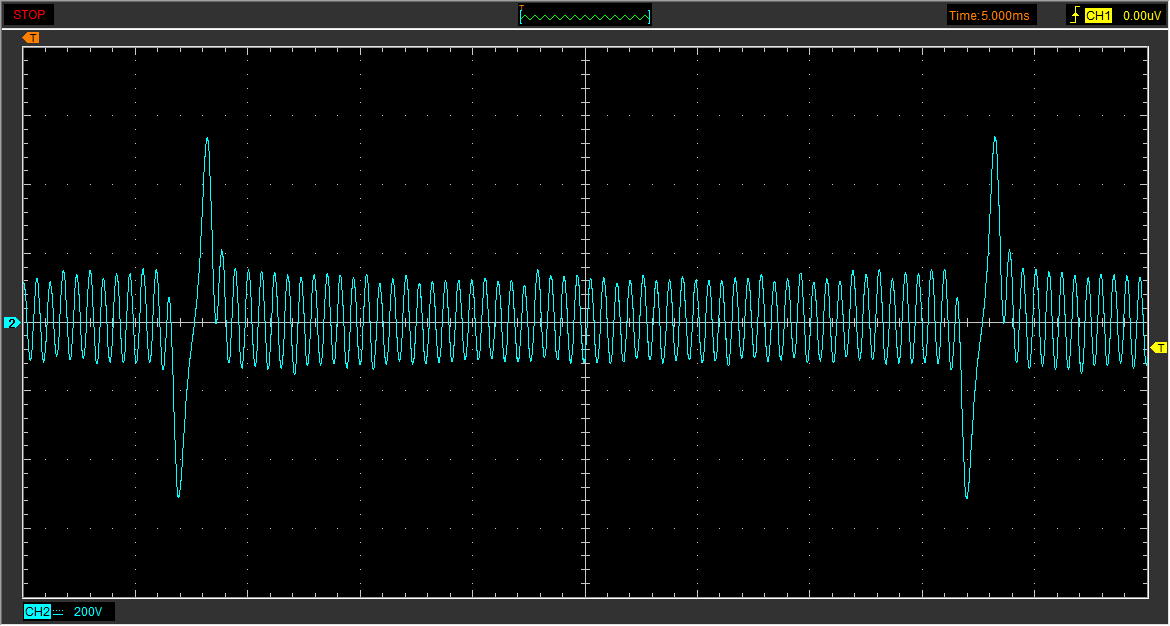Click the orange T trigger position marker
1170x626 pixels.
31,37
